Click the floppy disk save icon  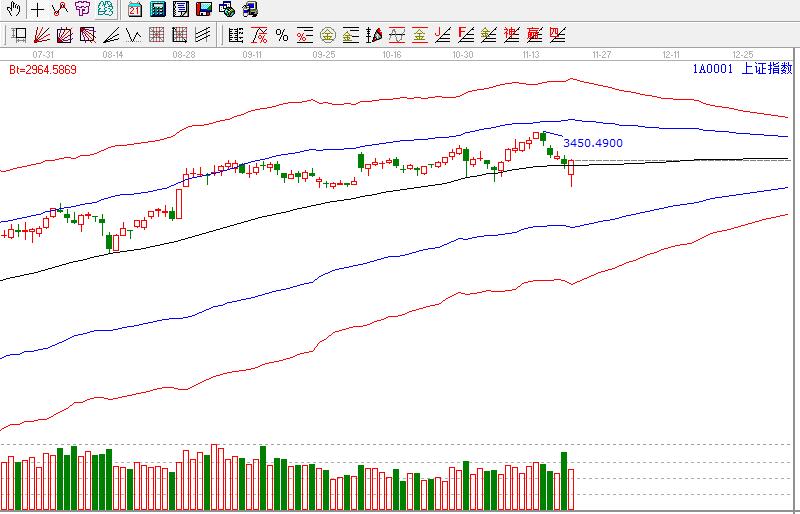203,10
